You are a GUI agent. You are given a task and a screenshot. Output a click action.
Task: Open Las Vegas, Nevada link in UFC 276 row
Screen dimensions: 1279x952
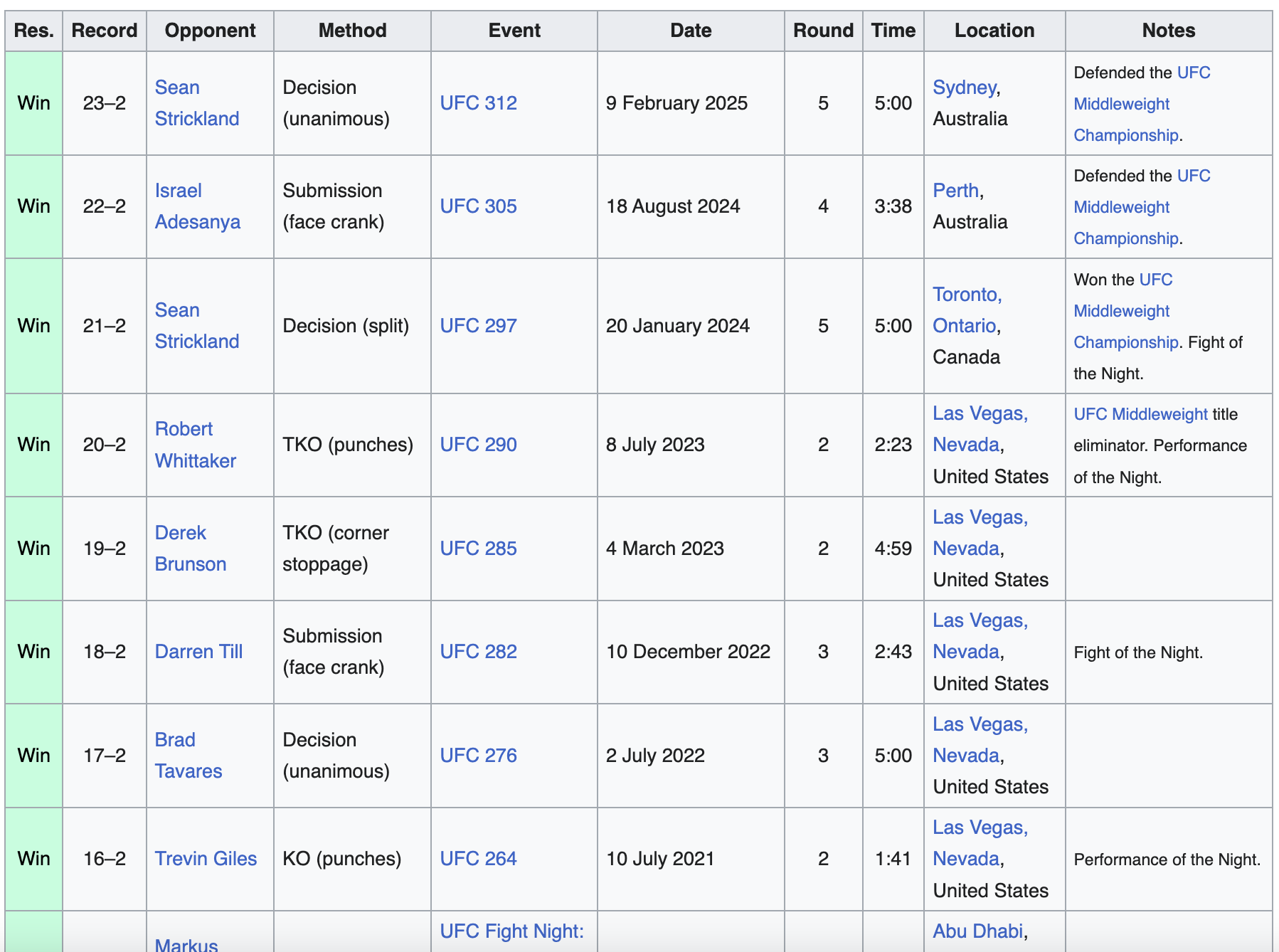(980, 740)
